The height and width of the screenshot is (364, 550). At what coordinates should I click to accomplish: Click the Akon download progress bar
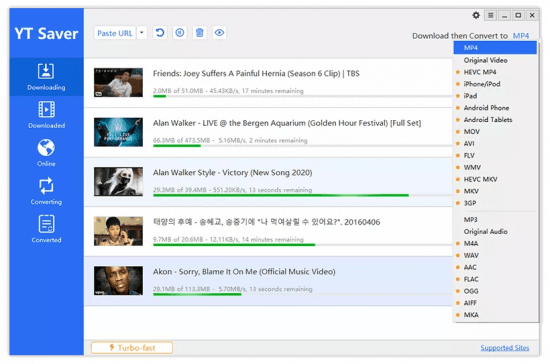tap(302, 295)
